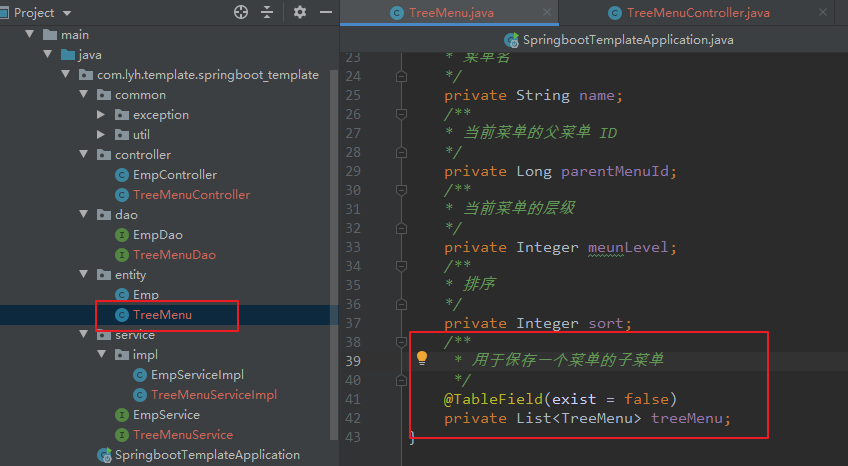The image size is (848, 466).
Task: Collapse the main folder
Action: pos(30,35)
